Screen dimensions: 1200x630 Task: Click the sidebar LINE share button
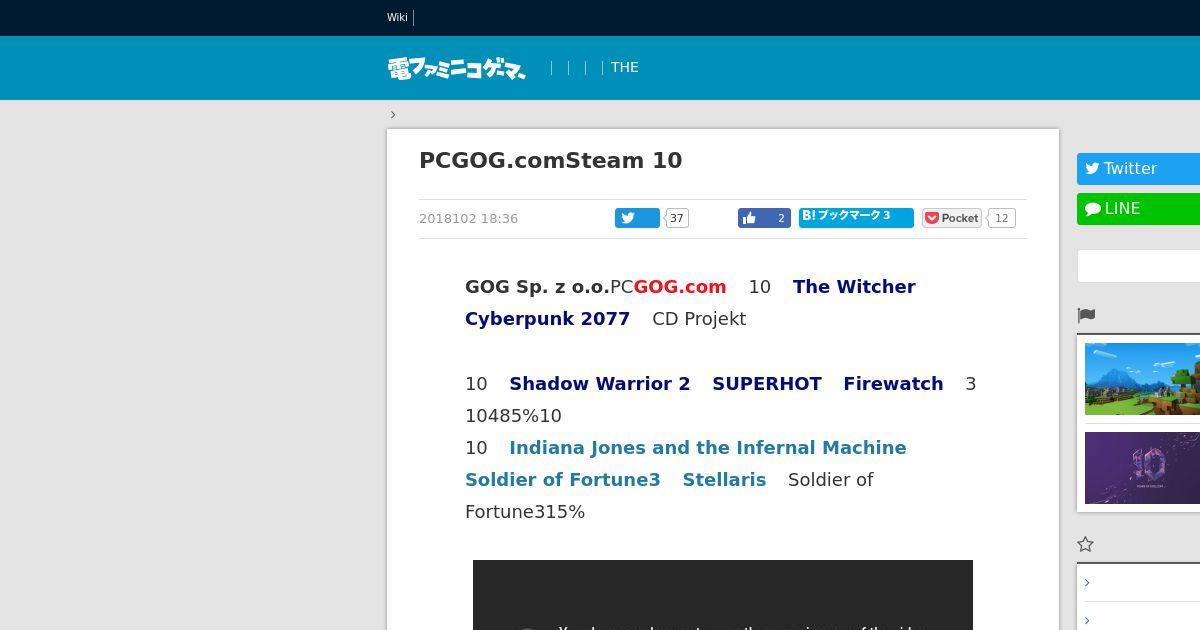[1138, 209]
